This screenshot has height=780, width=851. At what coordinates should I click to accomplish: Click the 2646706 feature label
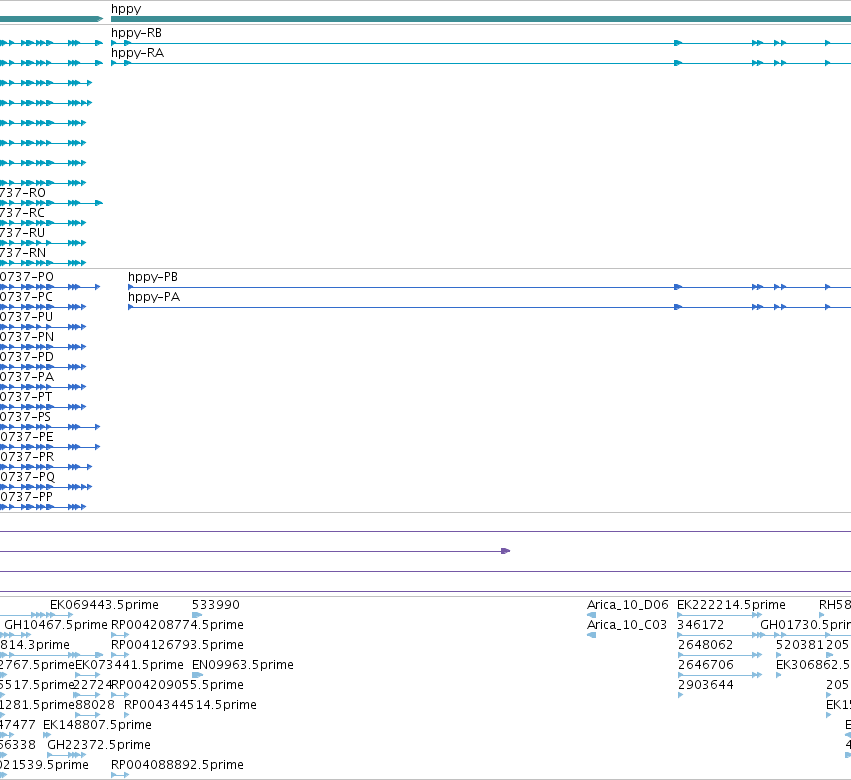(x=706, y=665)
